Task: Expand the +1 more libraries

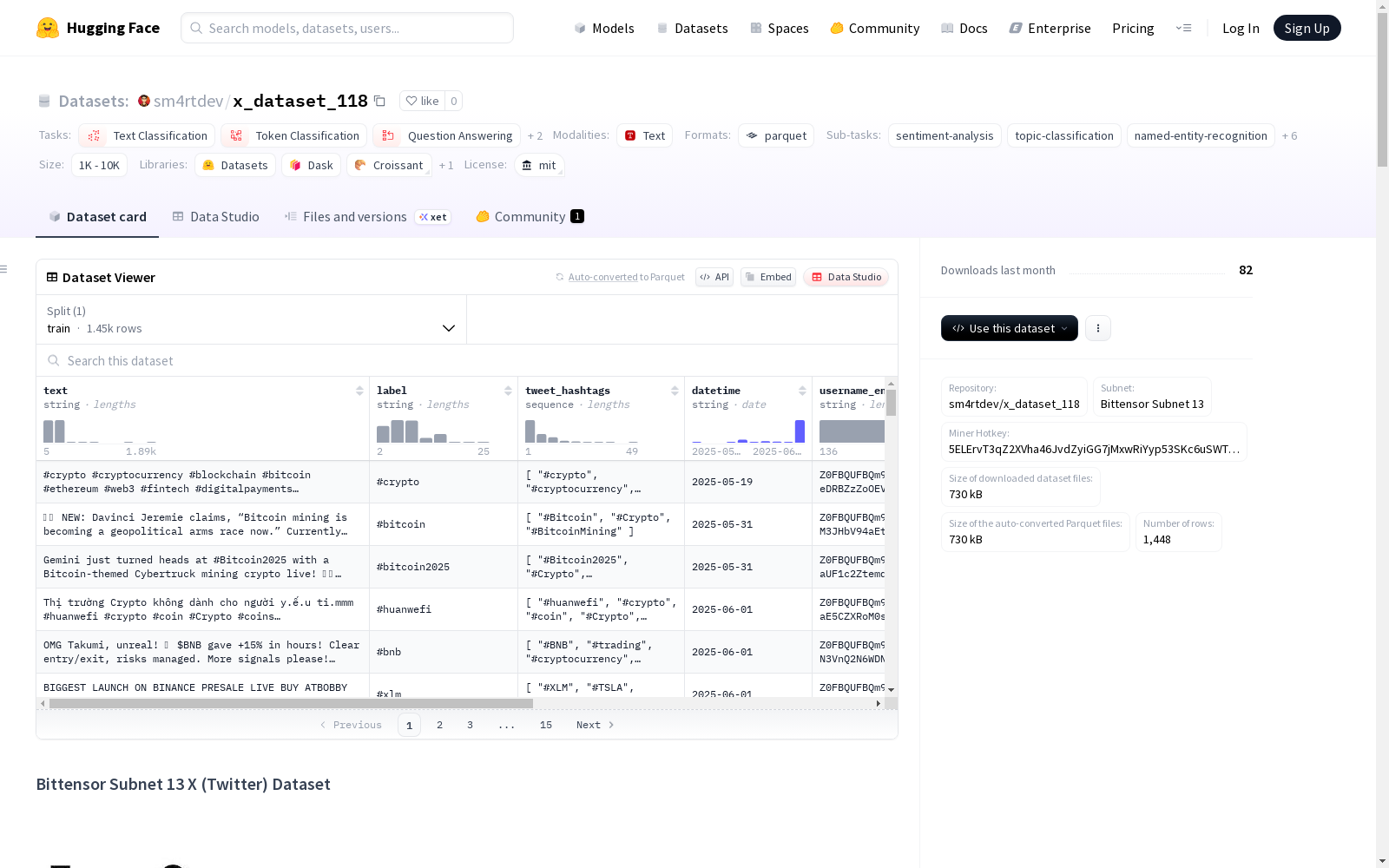Action: pyautogui.click(x=446, y=165)
